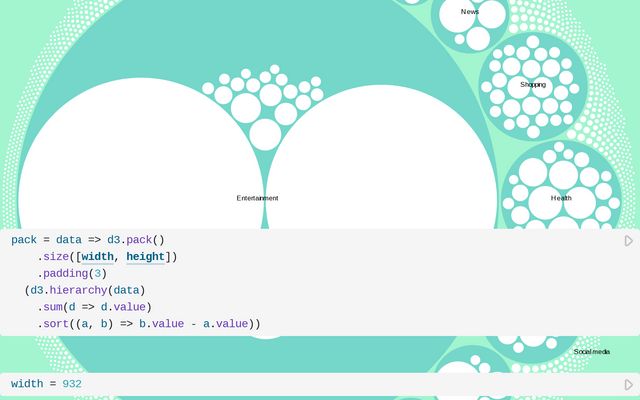Click the pack = data => d3.pack() line
This screenshot has height=400, width=640.
tap(88, 240)
